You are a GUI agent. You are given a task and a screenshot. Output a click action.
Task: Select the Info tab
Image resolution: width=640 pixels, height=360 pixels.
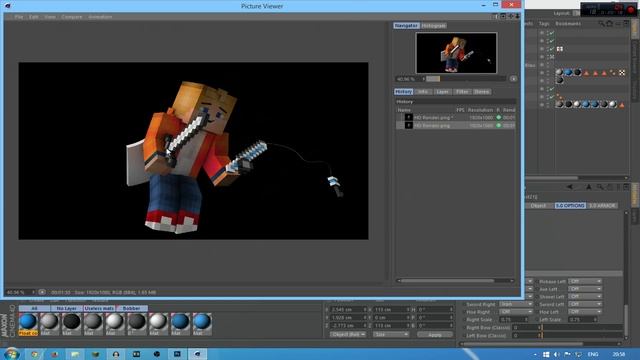(423, 91)
